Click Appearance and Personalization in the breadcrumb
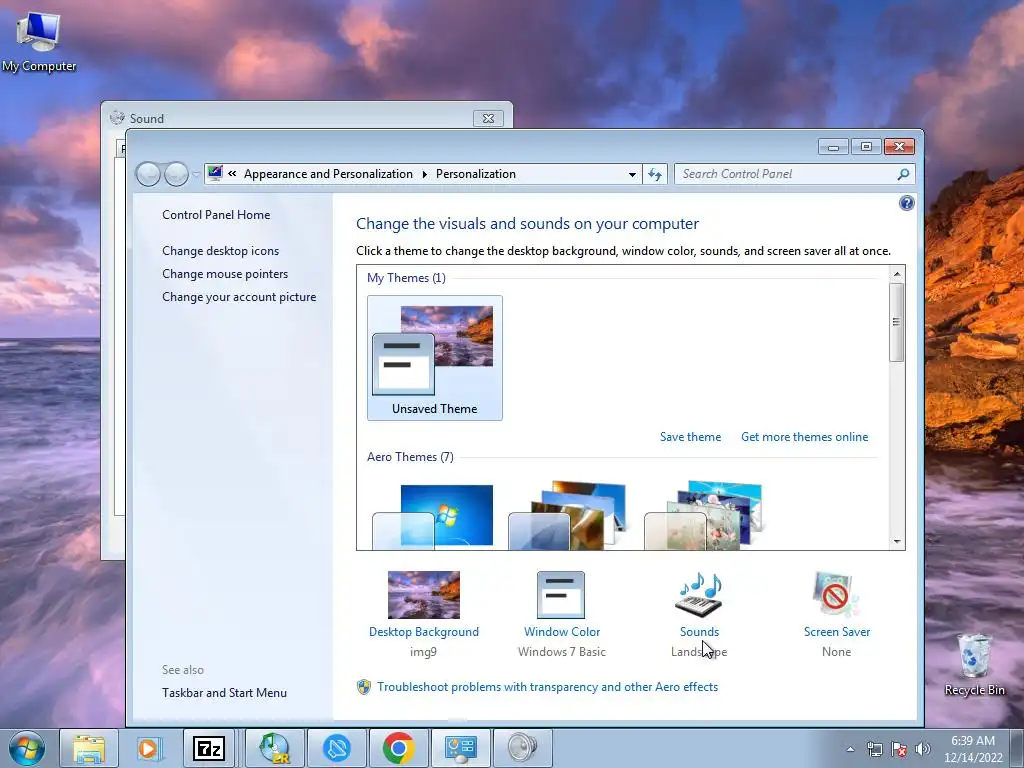The height and width of the screenshot is (768, 1024). click(328, 174)
